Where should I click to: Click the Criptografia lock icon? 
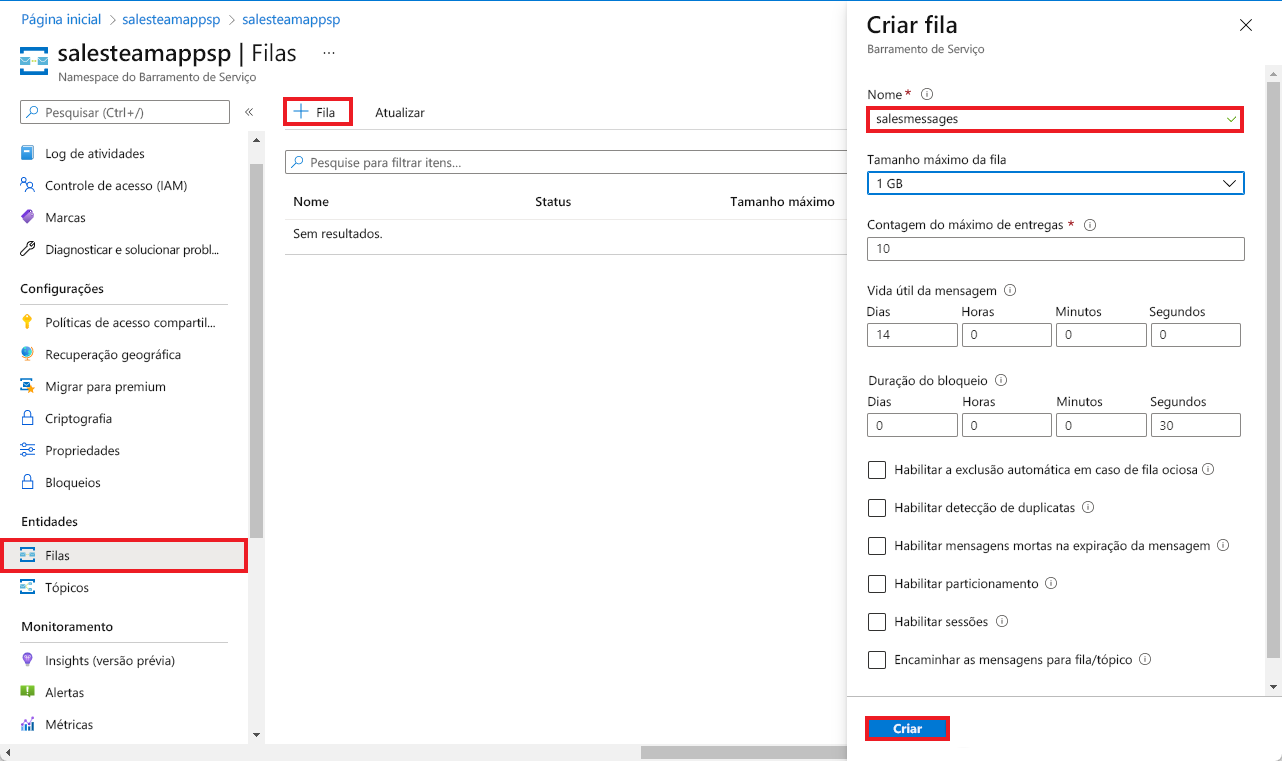click(x=28, y=418)
